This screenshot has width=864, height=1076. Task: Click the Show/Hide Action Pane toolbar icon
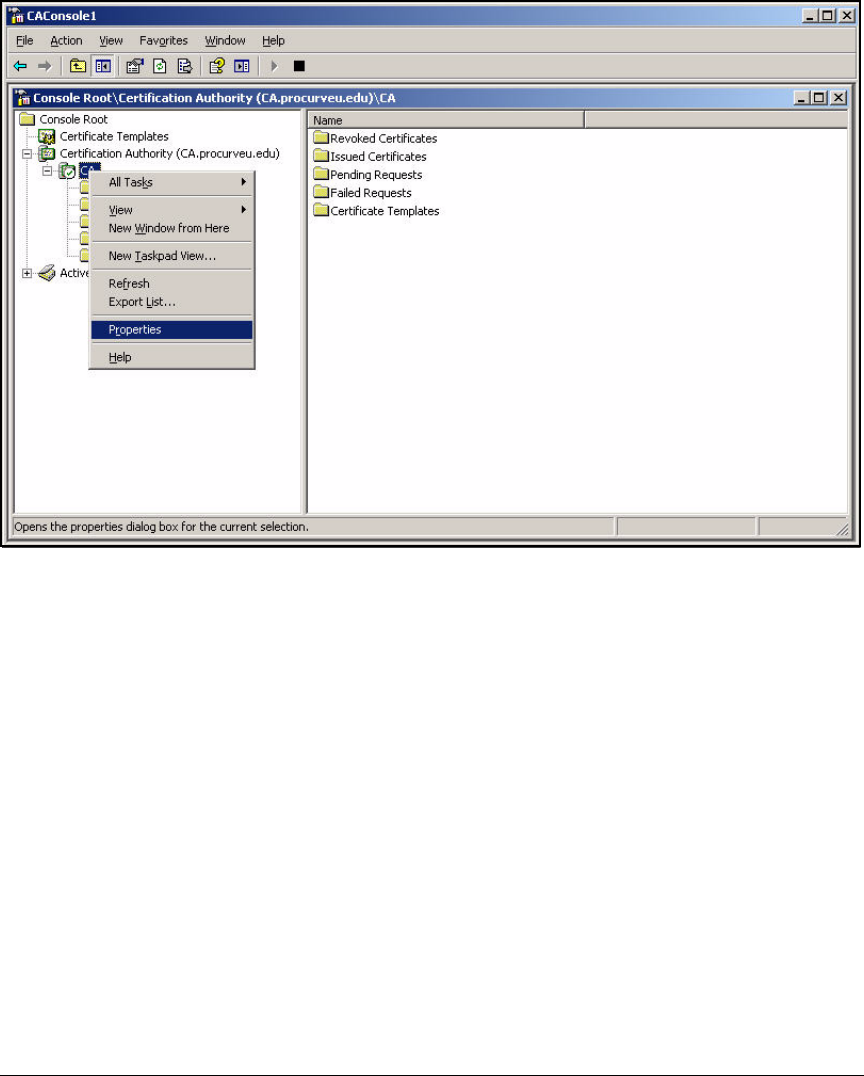coord(242,66)
